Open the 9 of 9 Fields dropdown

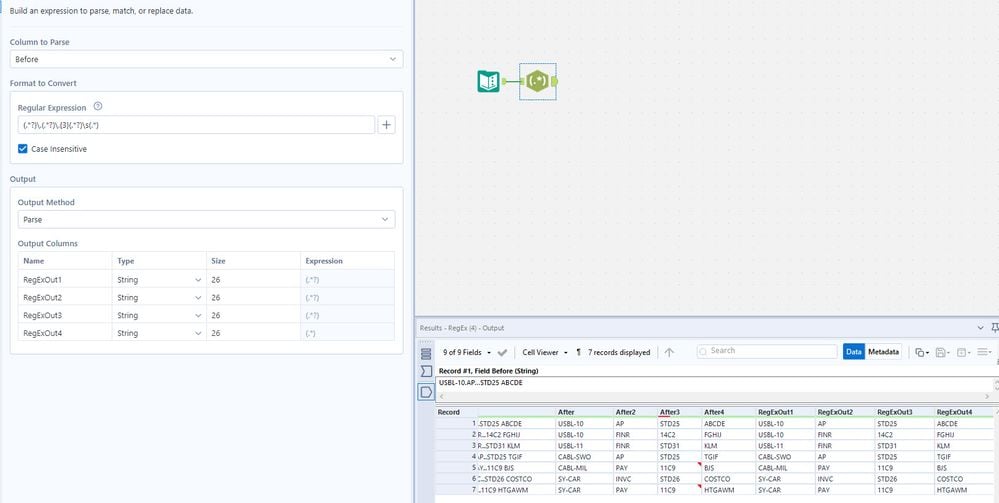pyautogui.click(x=467, y=352)
